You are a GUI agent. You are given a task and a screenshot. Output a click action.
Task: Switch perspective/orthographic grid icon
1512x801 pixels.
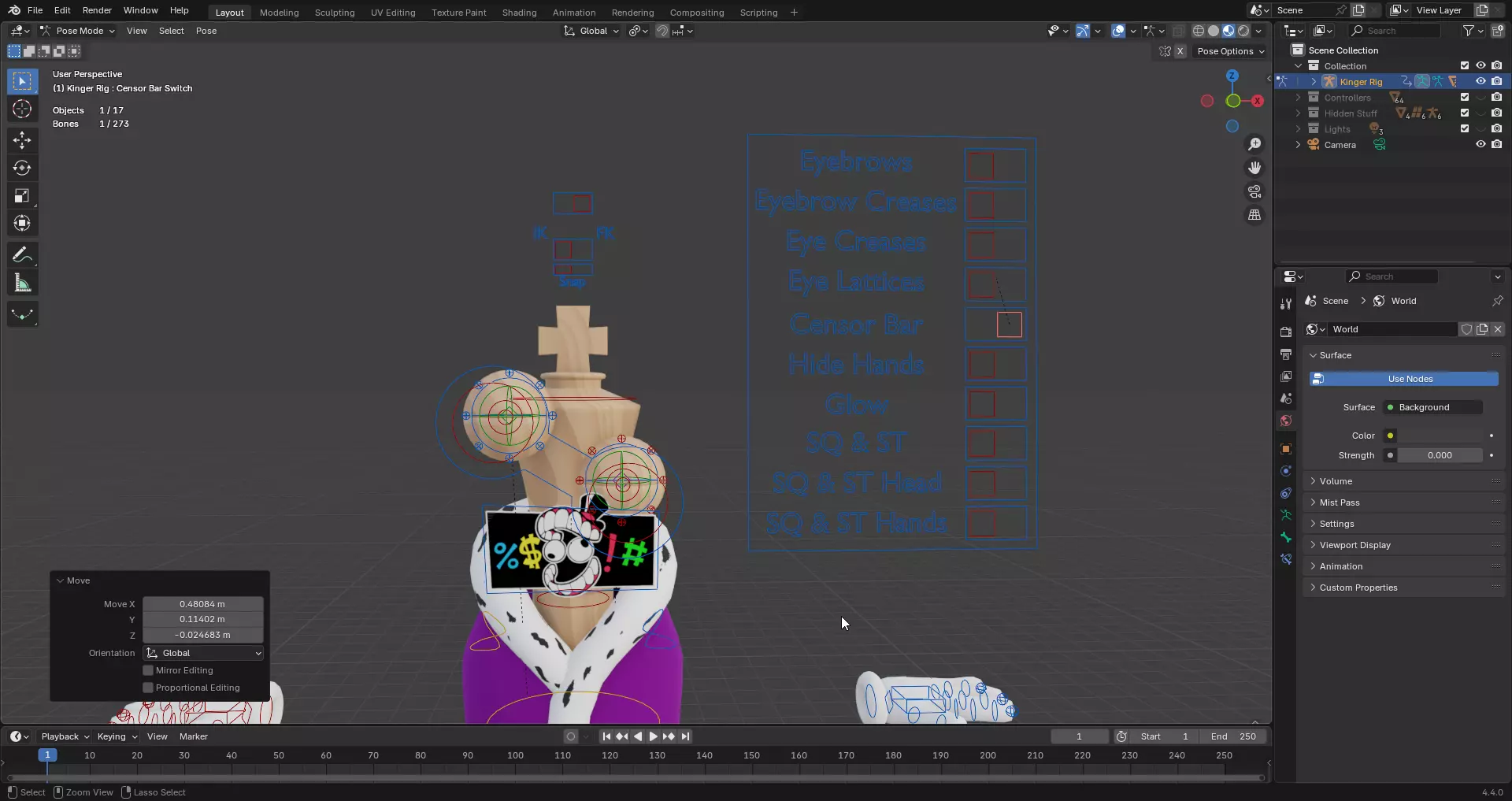[x=1254, y=215]
